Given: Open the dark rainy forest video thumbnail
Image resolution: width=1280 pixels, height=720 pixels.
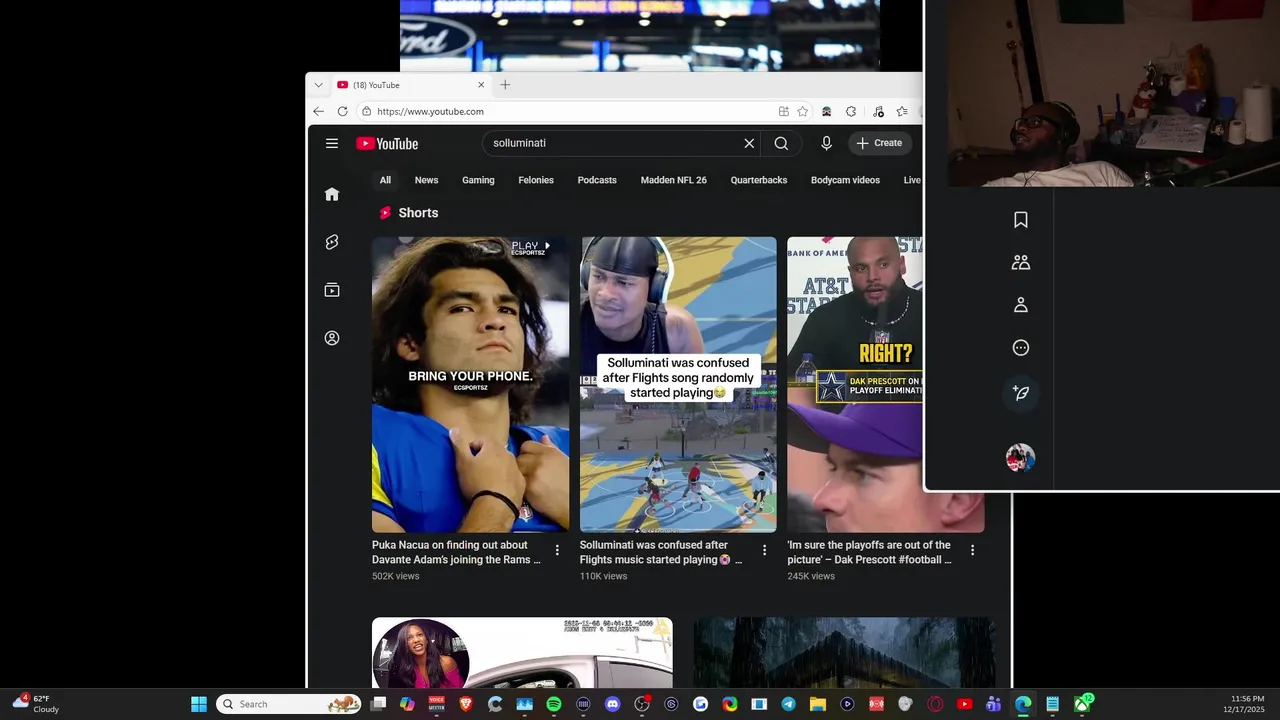Looking at the screenshot, I should tap(844, 652).
